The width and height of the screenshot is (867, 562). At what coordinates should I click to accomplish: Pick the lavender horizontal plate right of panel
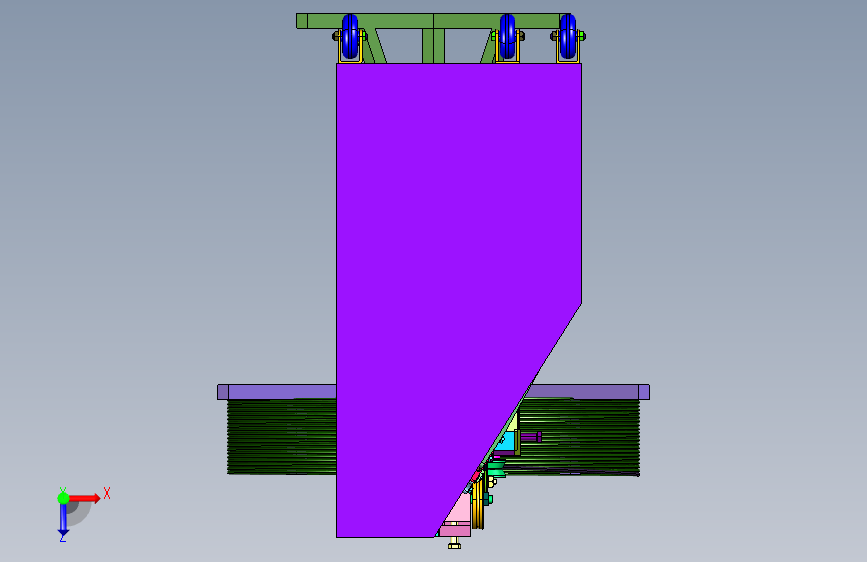[x=589, y=392]
